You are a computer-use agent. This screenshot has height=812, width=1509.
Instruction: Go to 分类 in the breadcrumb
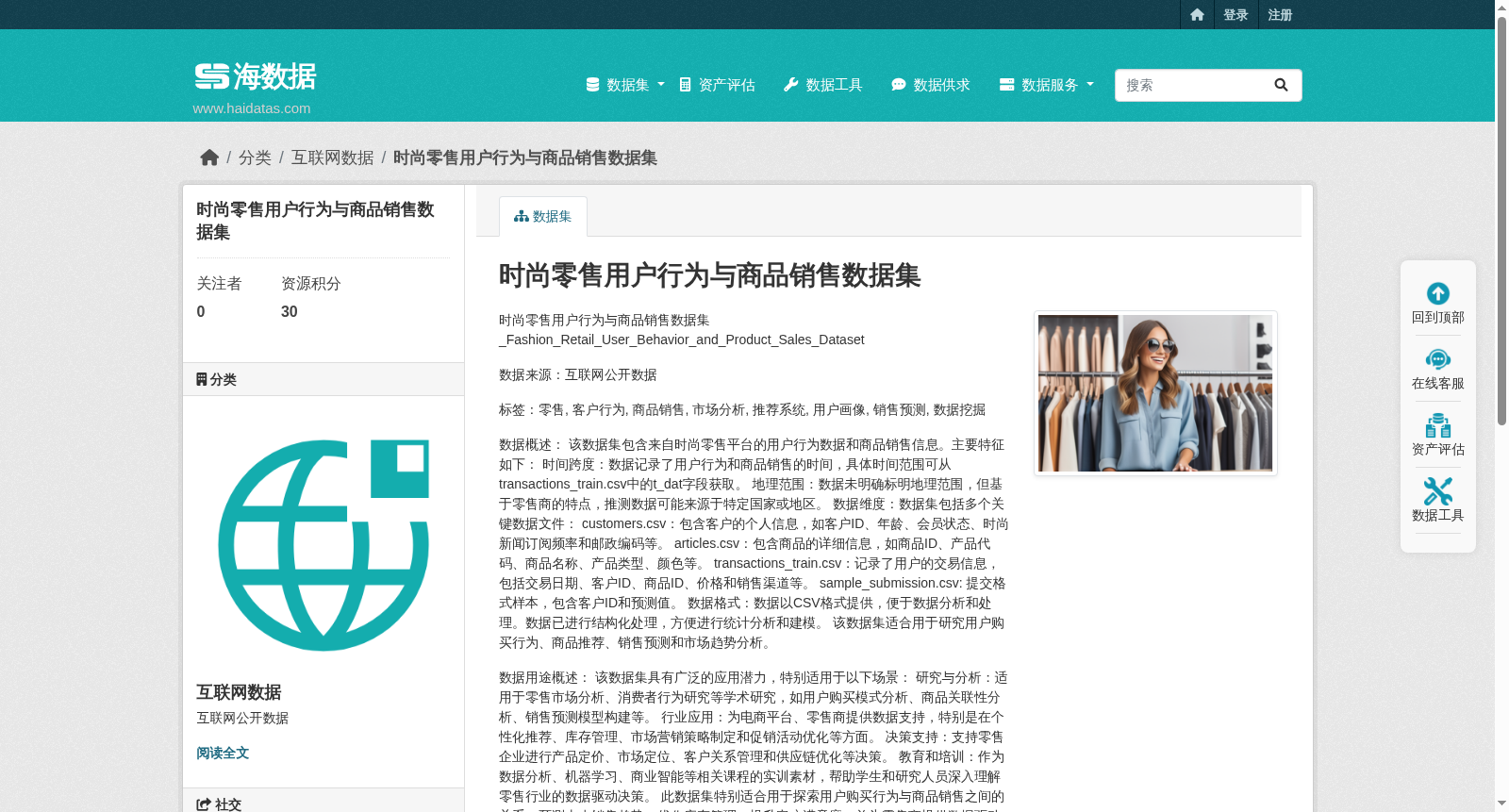[x=255, y=157]
